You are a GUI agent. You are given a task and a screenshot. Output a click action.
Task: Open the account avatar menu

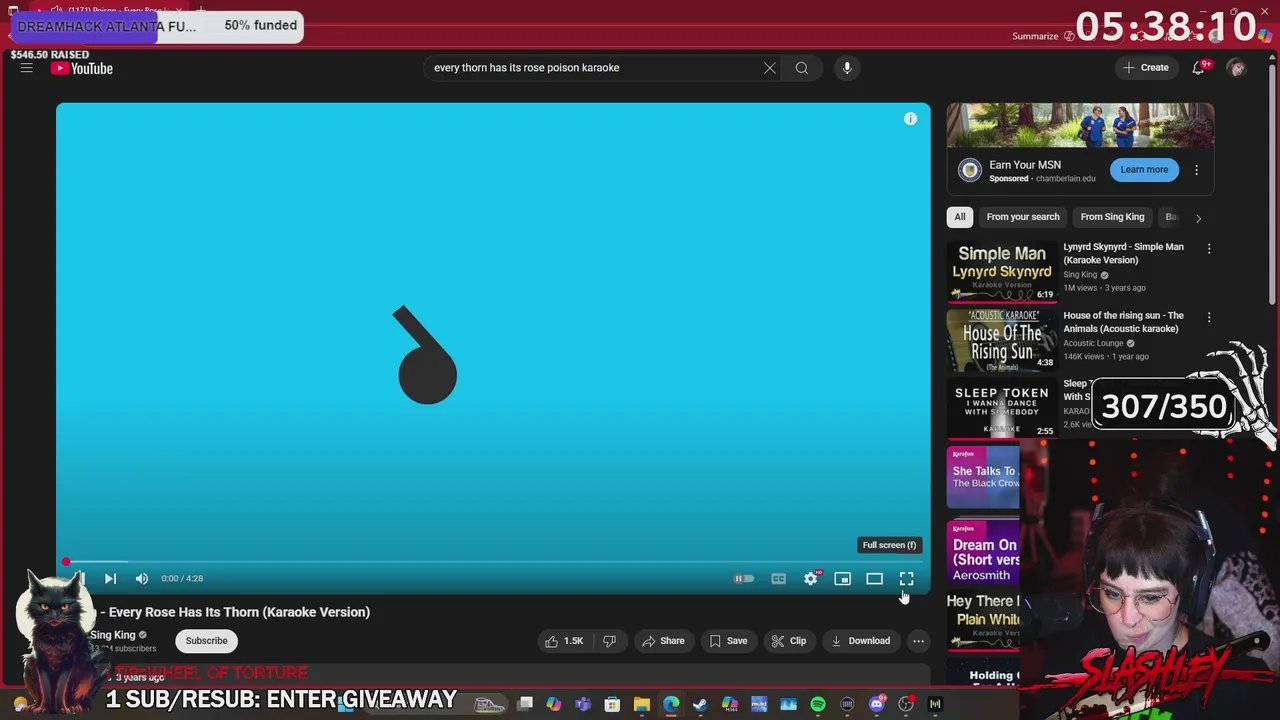(1237, 68)
